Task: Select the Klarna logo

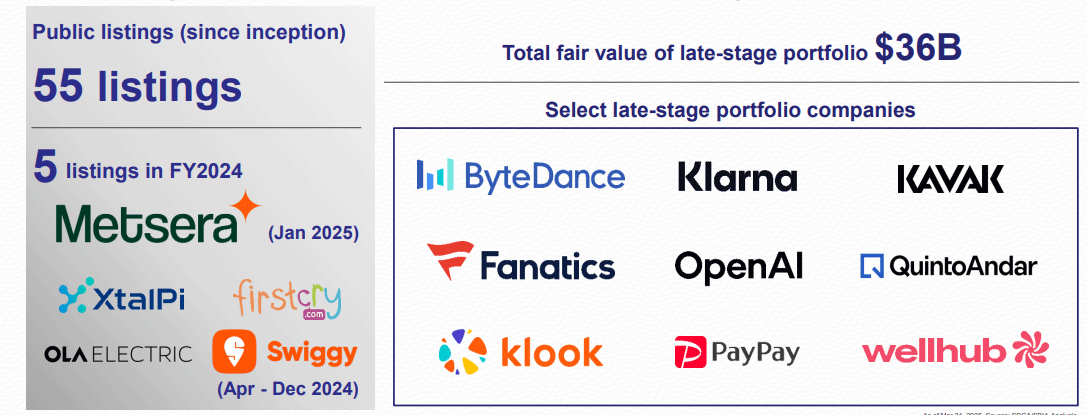Action: pos(737,177)
